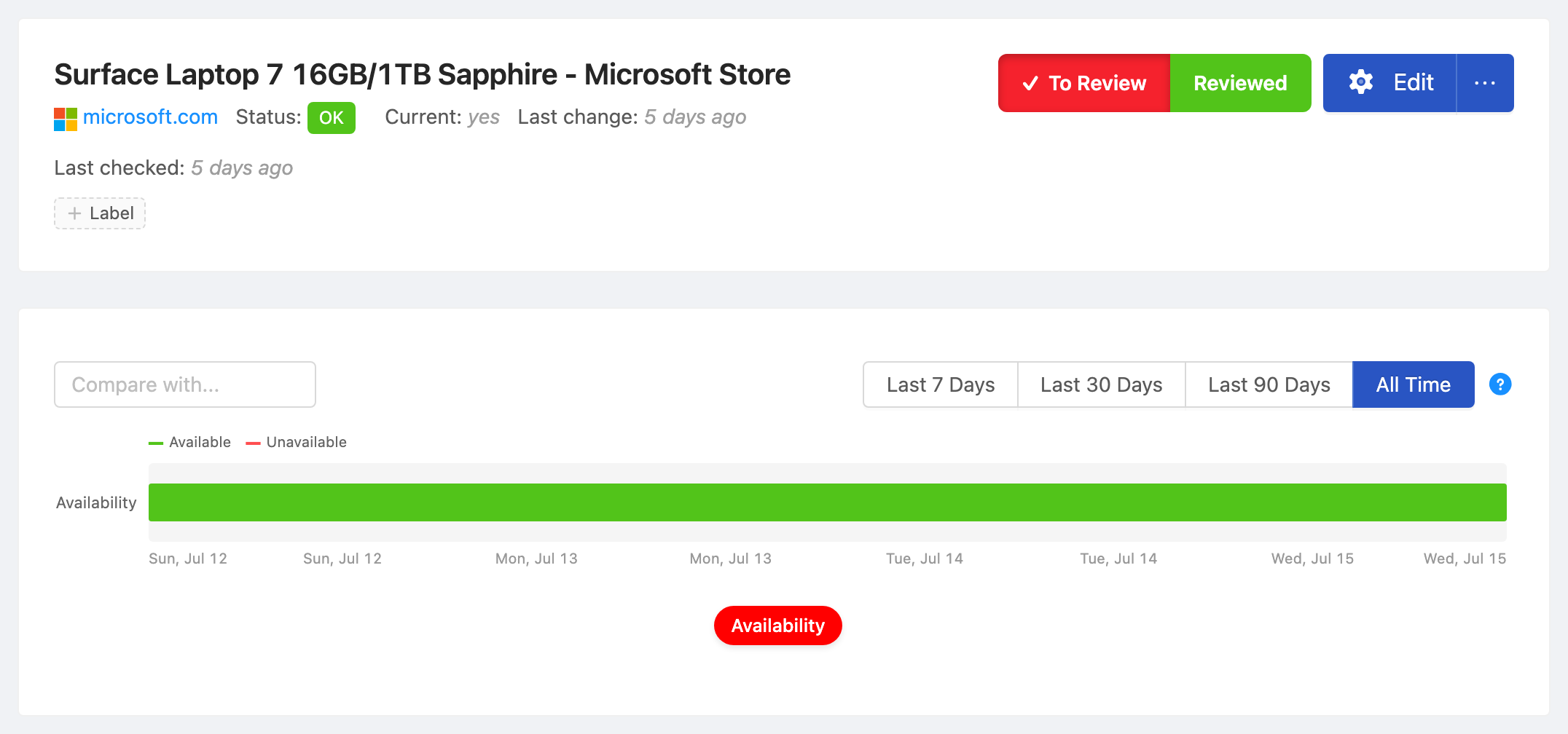Screen dimensions: 1568x734
Task: Mark item as To Review
Action: (1084, 83)
